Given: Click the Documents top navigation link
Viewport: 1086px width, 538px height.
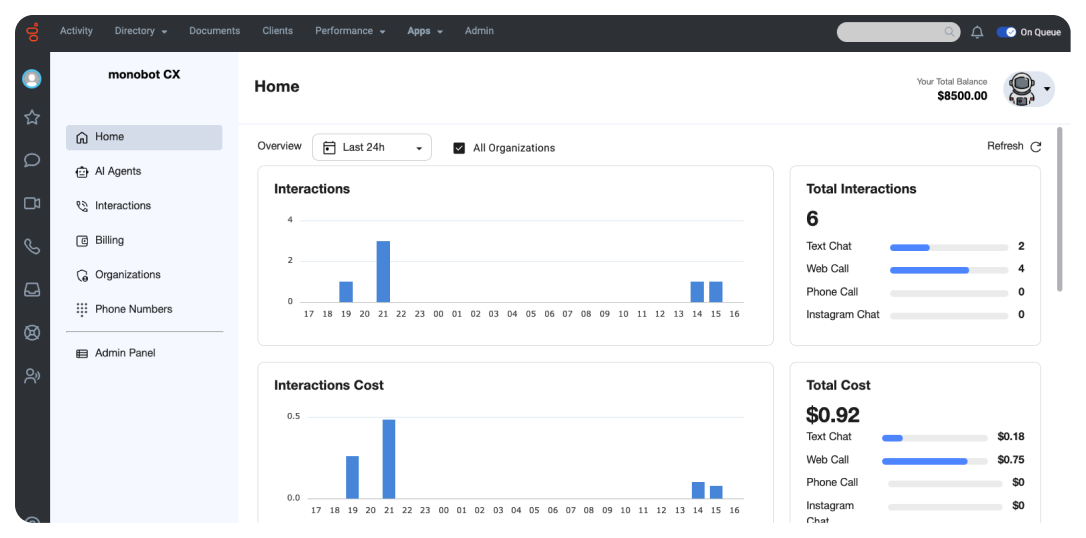Looking at the screenshot, I should (x=215, y=31).
